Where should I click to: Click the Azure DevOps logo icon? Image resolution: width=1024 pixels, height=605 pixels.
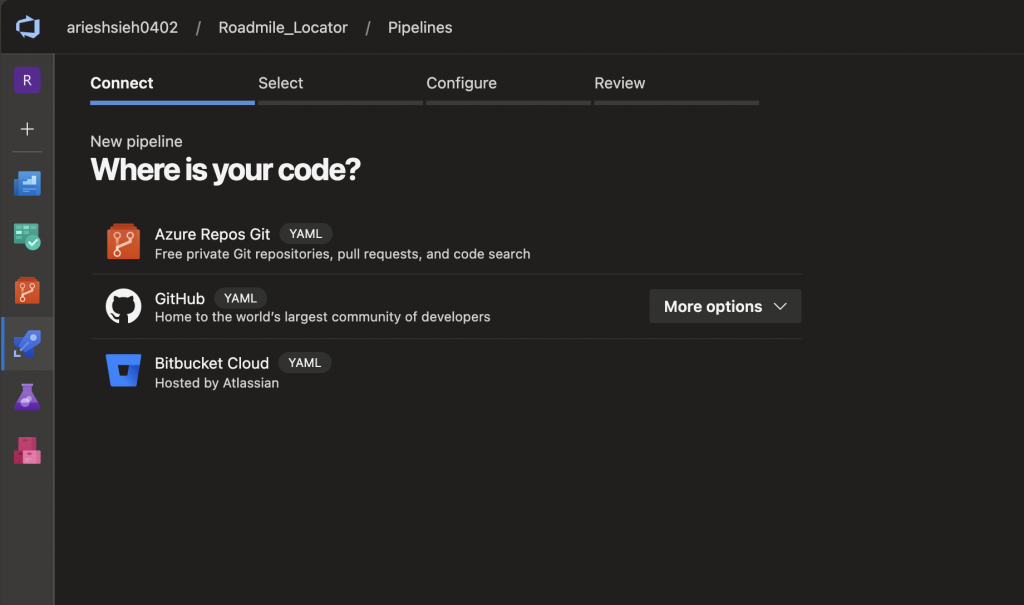click(x=27, y=27)
